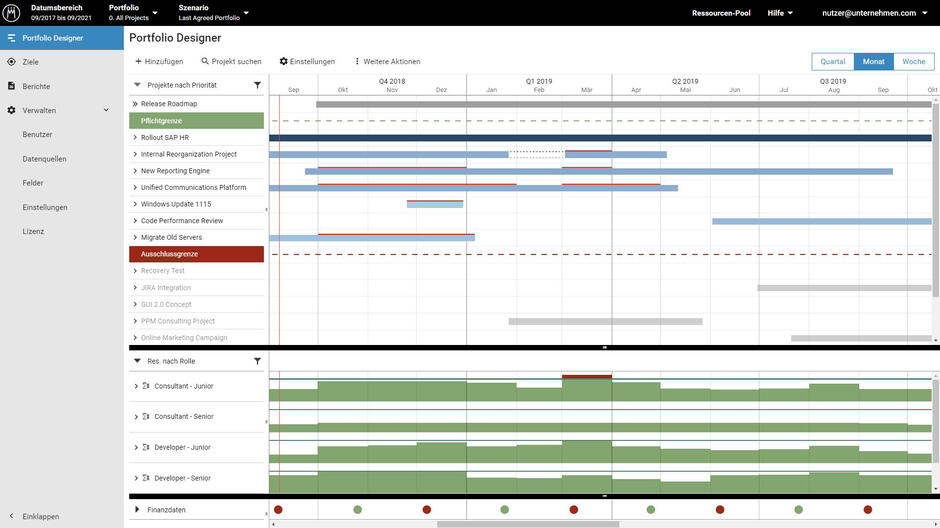Click the filter icon beside Res. nach Rolle
940x528 pixels.
257,360
